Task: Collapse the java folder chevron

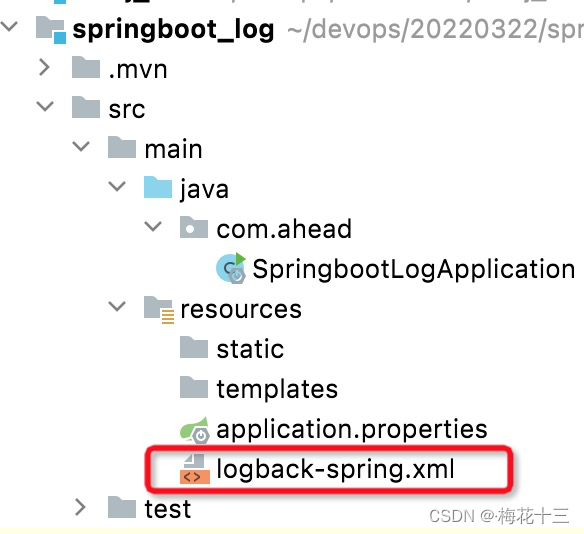Action: 117,186
